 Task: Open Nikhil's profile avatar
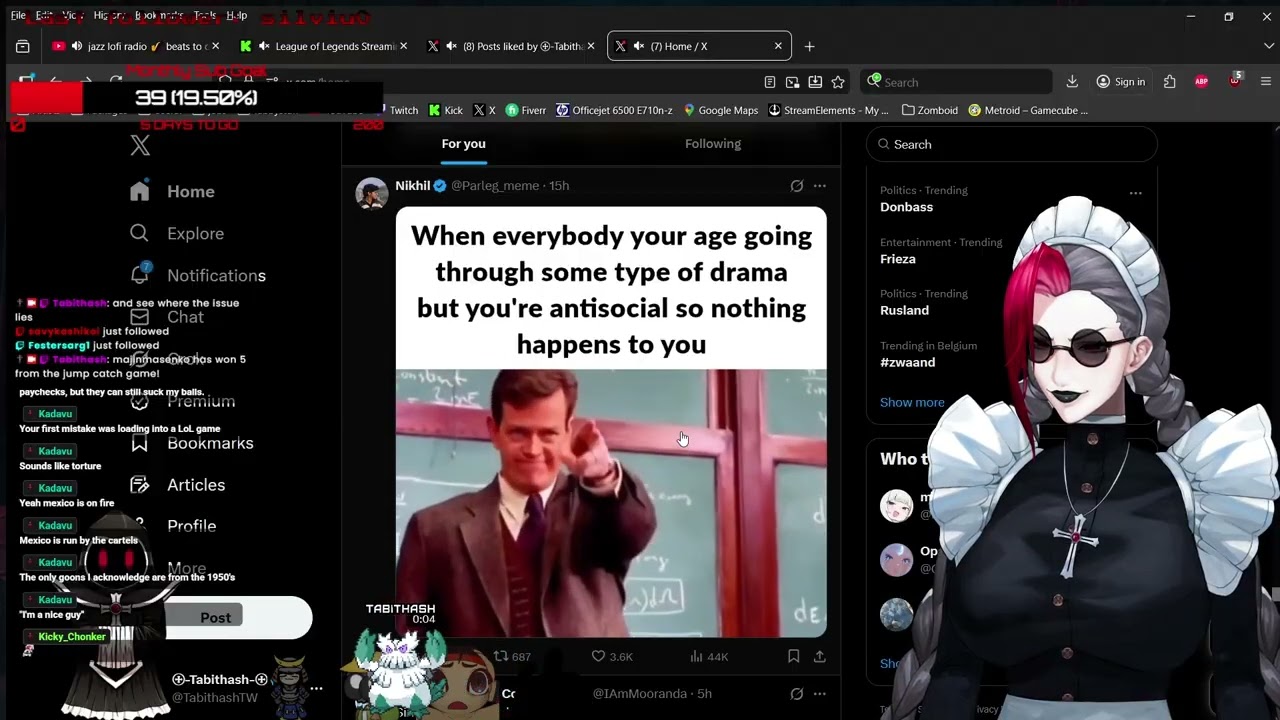371,193
